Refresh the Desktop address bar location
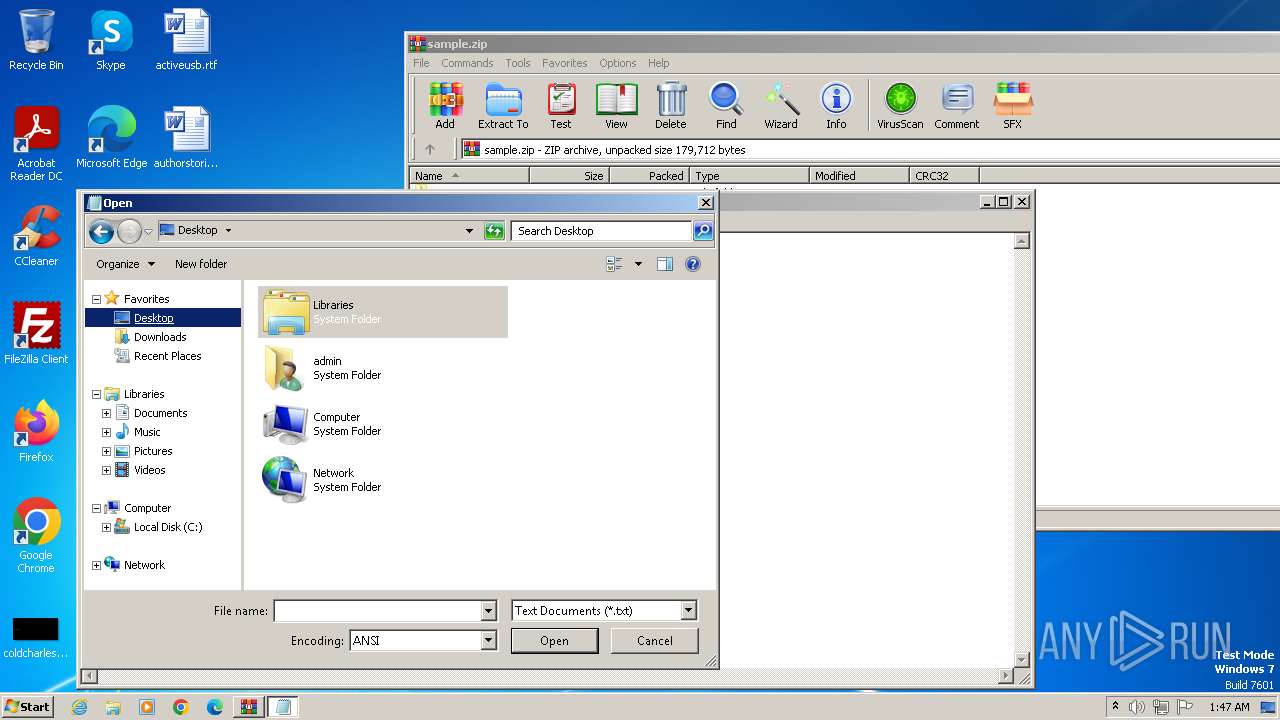This screenshot has height=720, width=1280. pos(494,231)
